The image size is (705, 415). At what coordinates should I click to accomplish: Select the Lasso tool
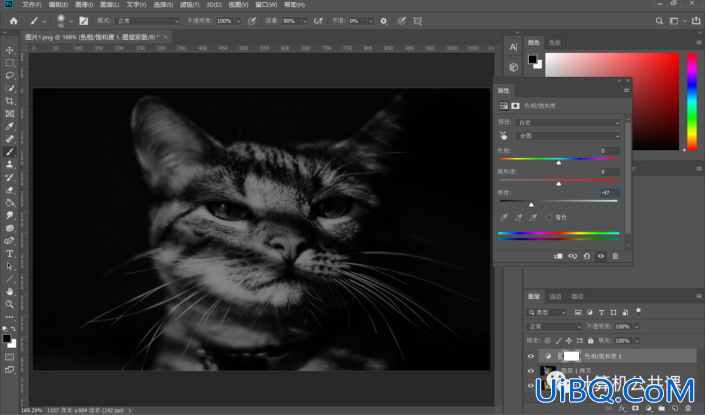(x=9, y=76)
